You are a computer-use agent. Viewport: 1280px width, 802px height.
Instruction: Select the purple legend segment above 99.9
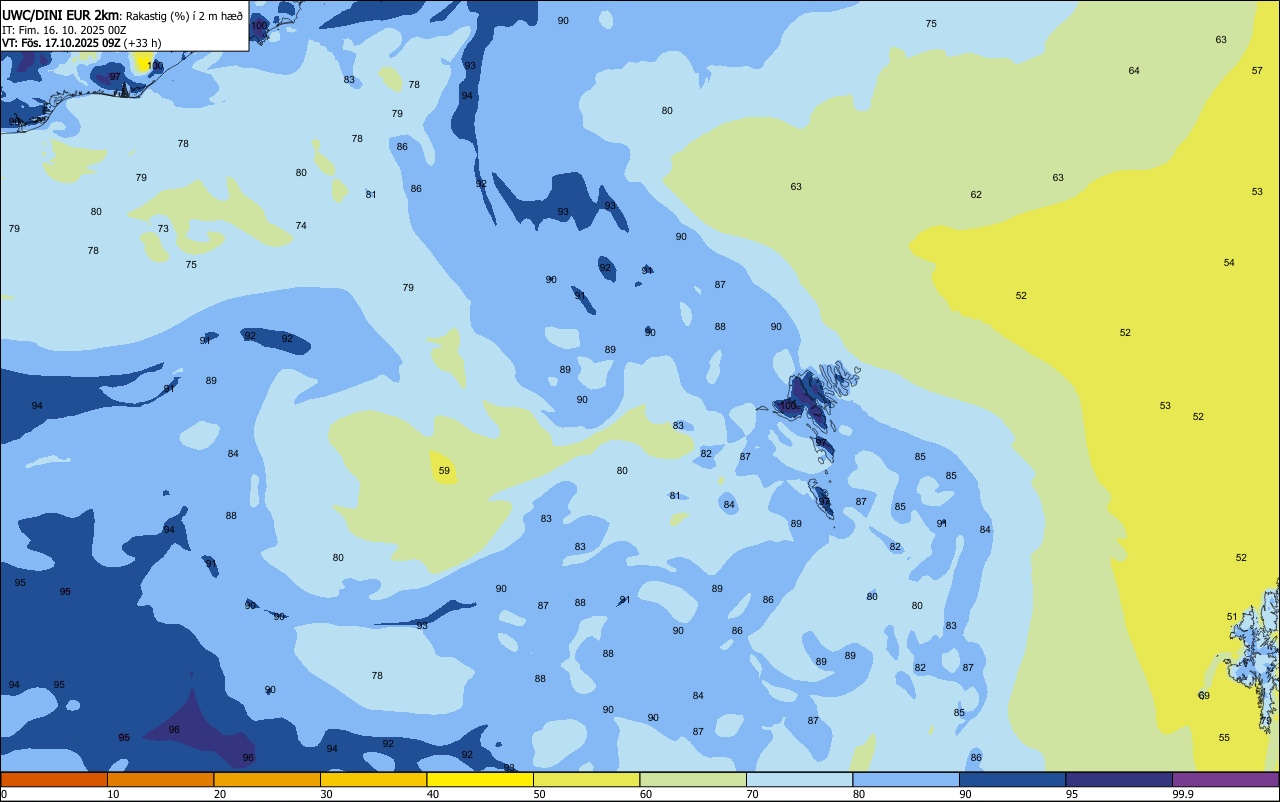[x=1226, y=779]
